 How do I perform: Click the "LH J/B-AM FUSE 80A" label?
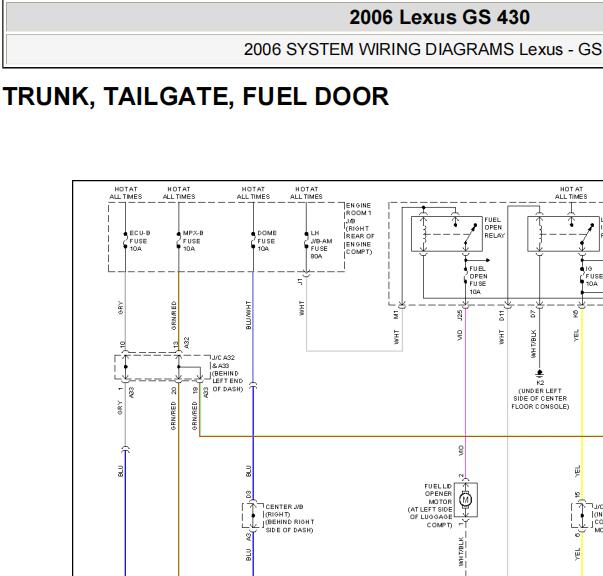coord(321,245)
